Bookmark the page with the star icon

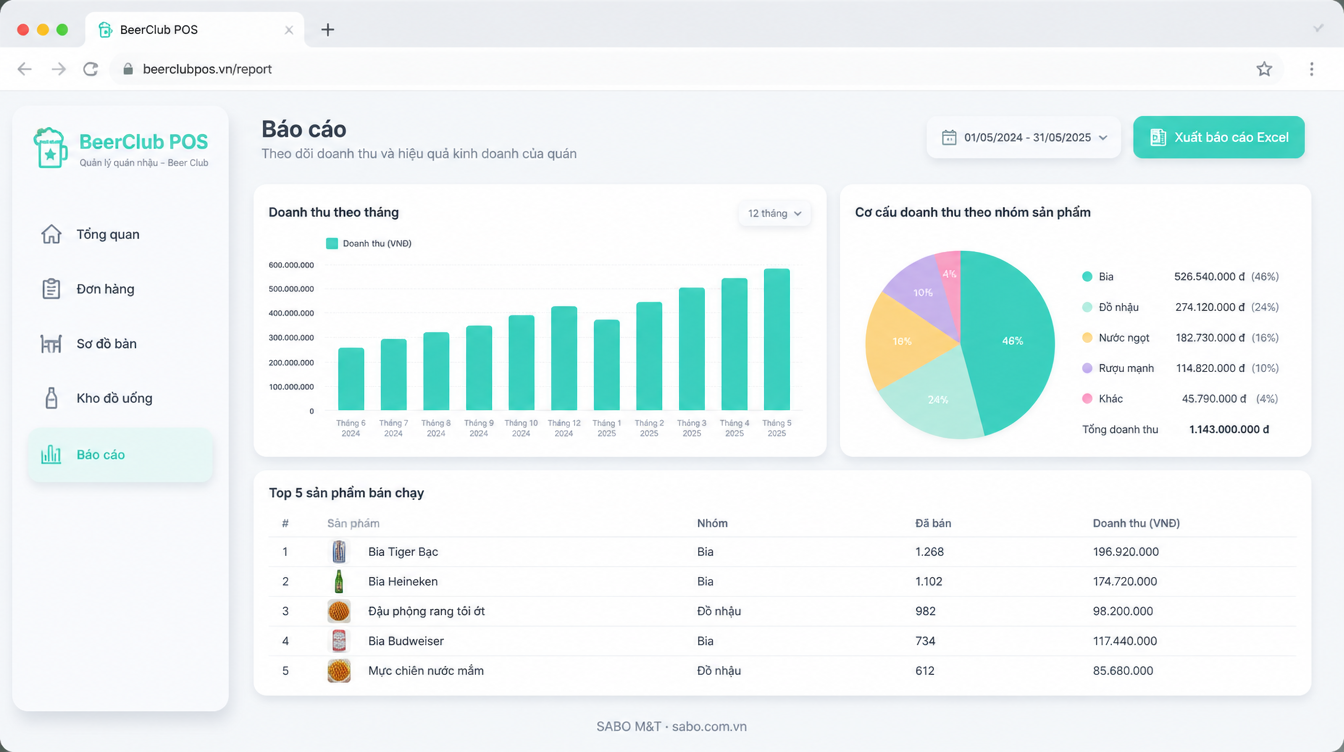[x=1264, y=69]
